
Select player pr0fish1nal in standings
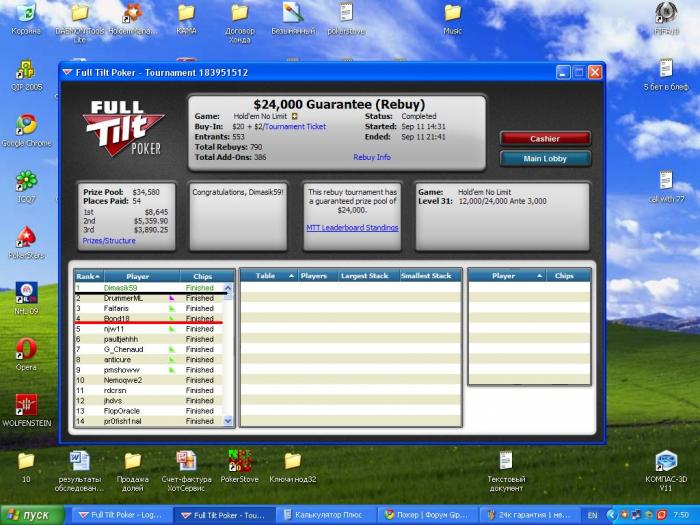coord(149,421)
